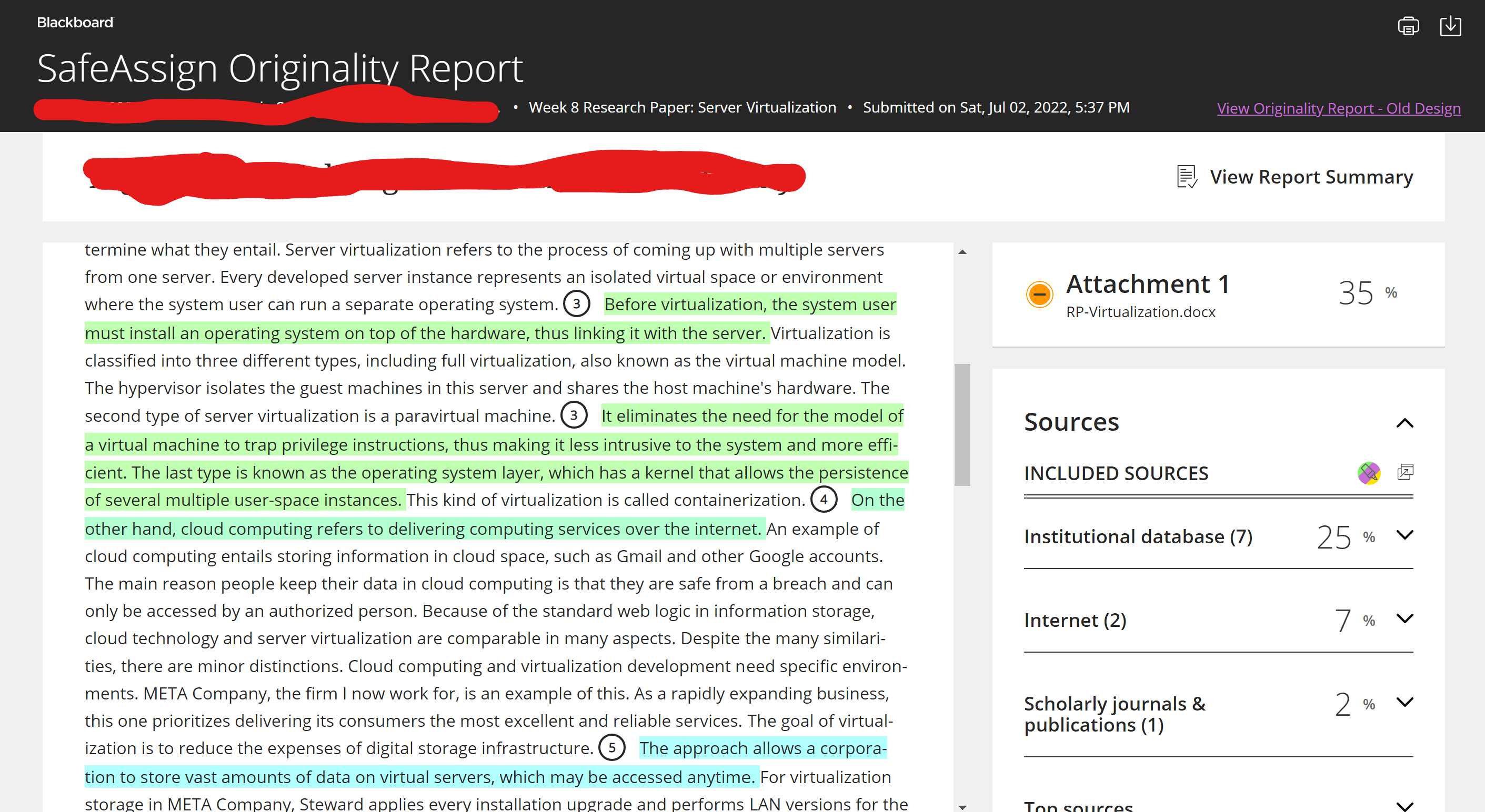Screen dimensions: 1485x812
Task: Click the INCLUDED SOURCES heading
Action: coord(1116,473)
